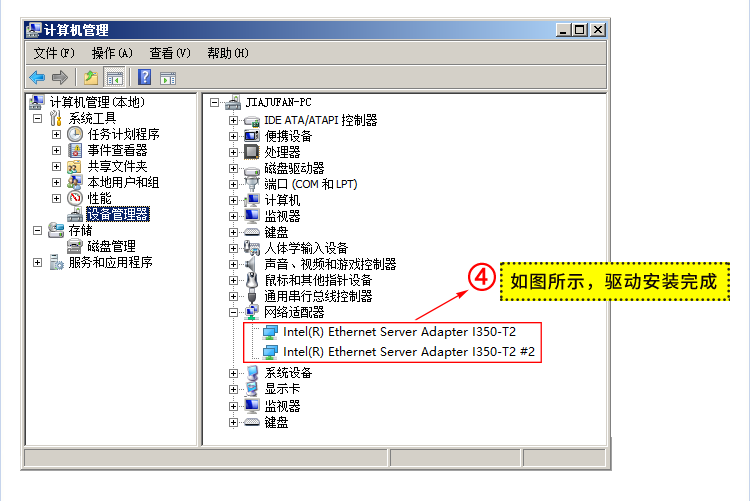Open the 操作(A) menu
750x501 pixels.
click(112, 53)
